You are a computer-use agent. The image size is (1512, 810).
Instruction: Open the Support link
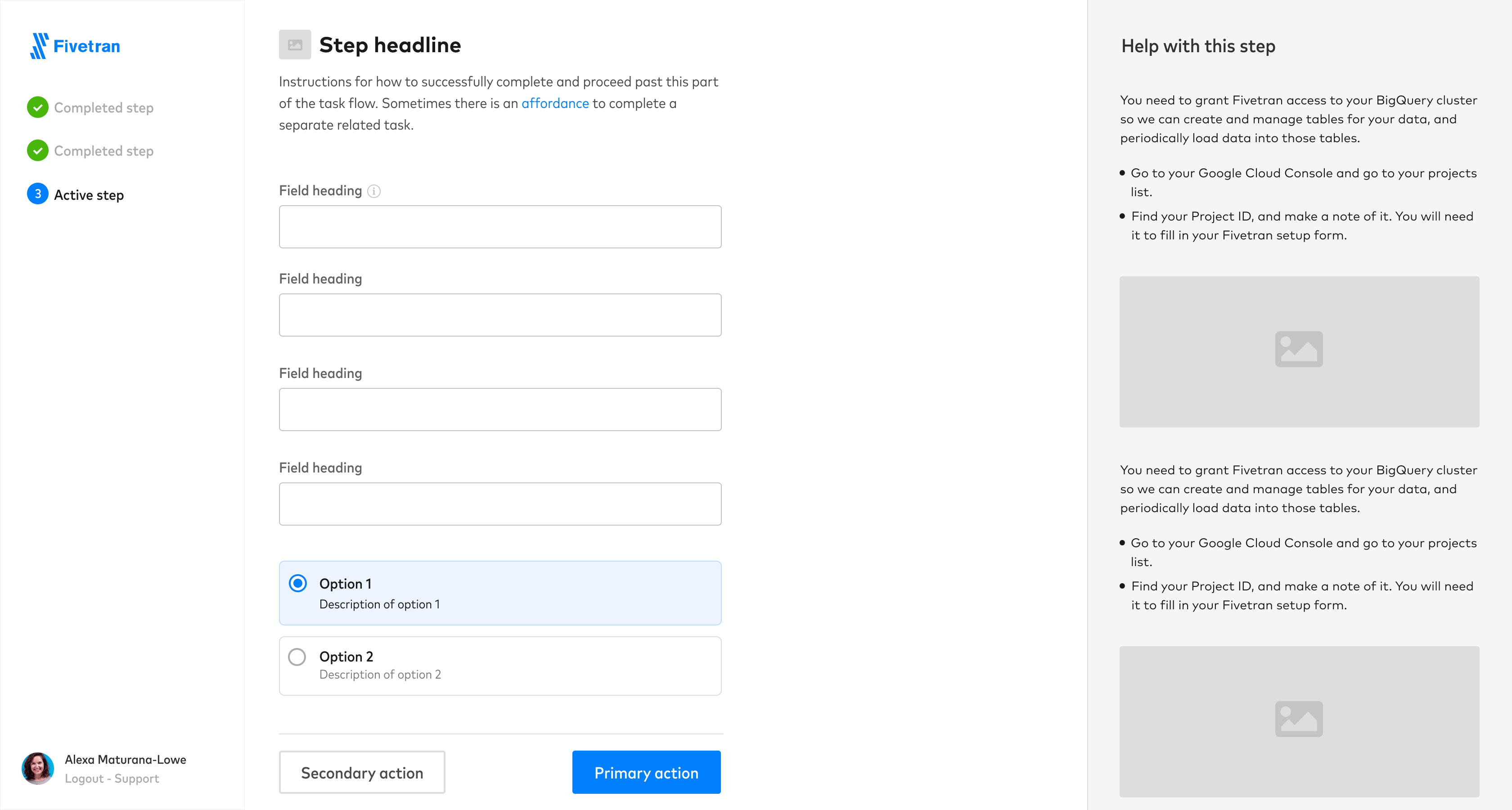137,779
